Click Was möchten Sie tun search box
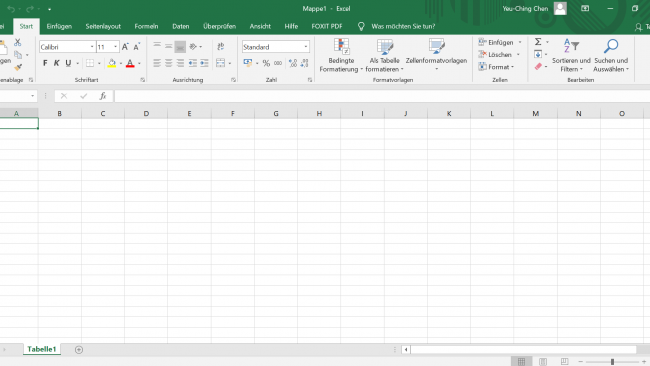 coord(403,27)
